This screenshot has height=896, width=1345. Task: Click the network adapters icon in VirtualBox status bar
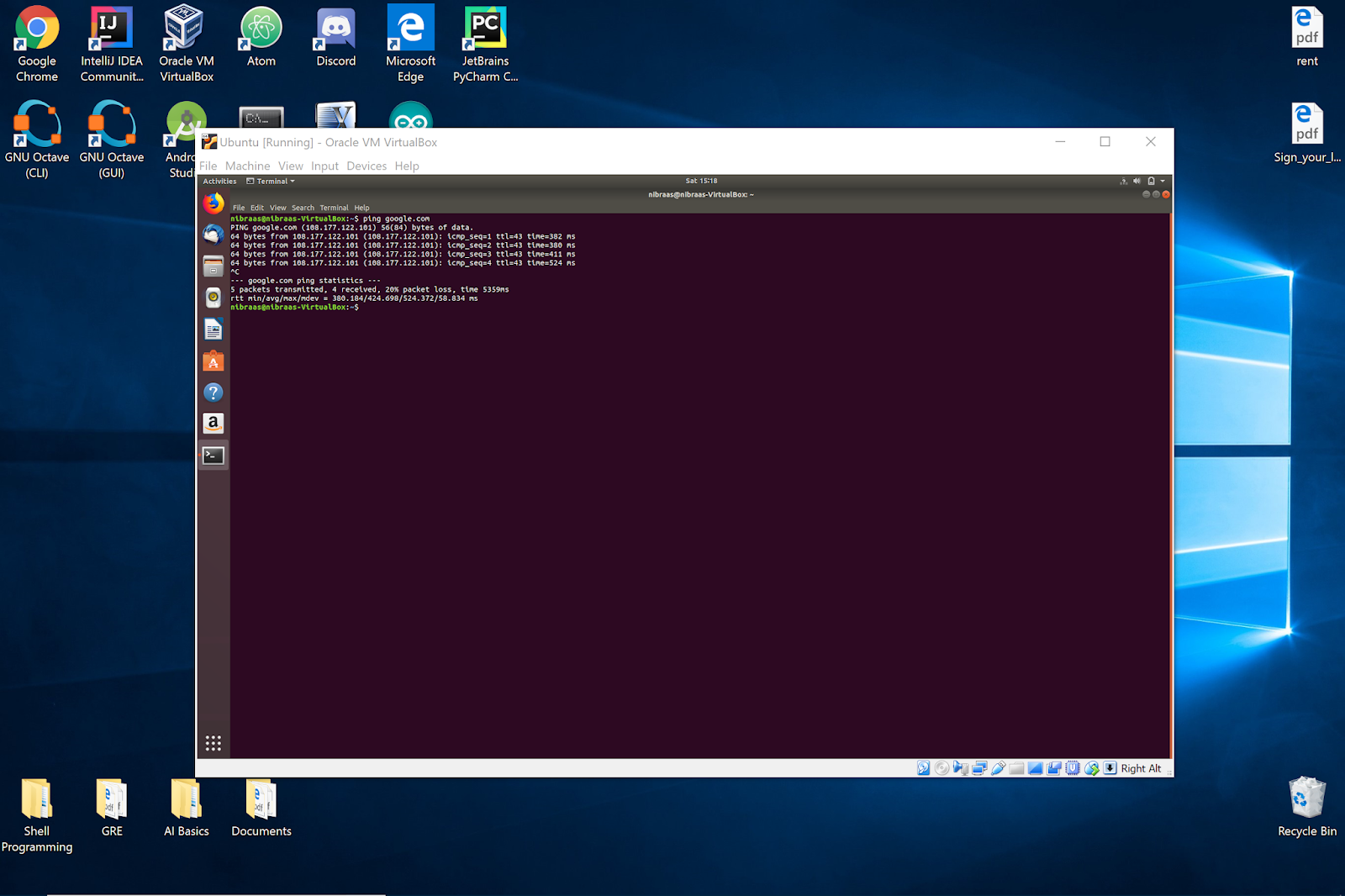[979, 767]
